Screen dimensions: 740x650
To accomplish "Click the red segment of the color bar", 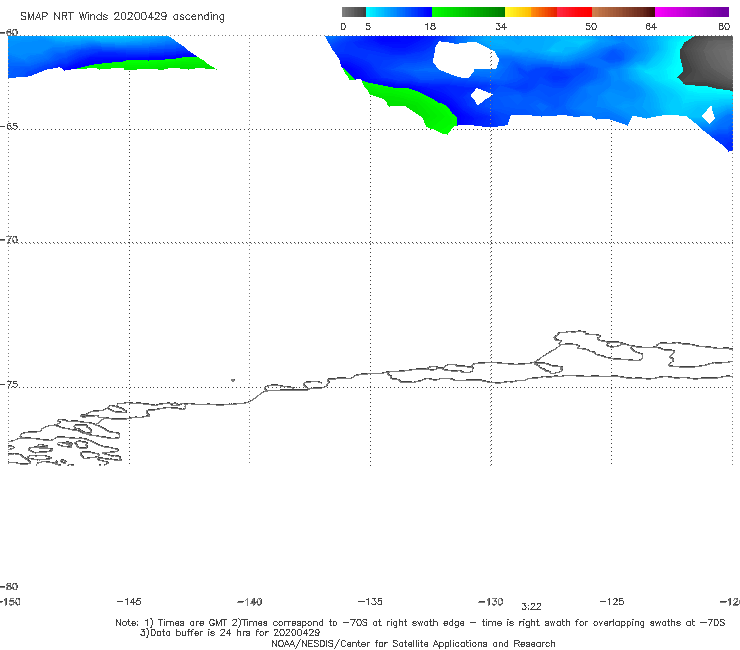I will pyautogui.click(x=574, y=12).
